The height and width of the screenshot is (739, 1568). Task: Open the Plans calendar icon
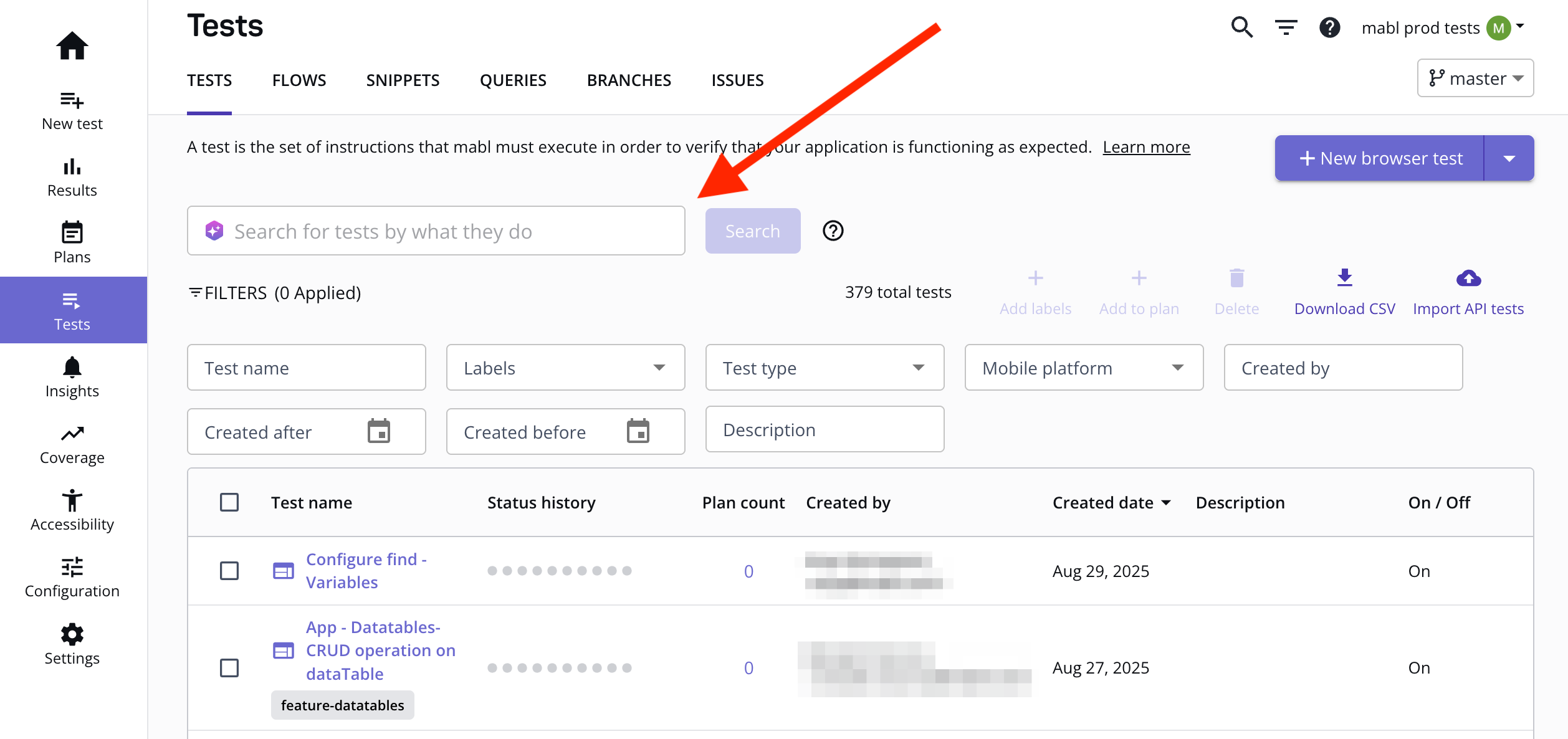72,233
